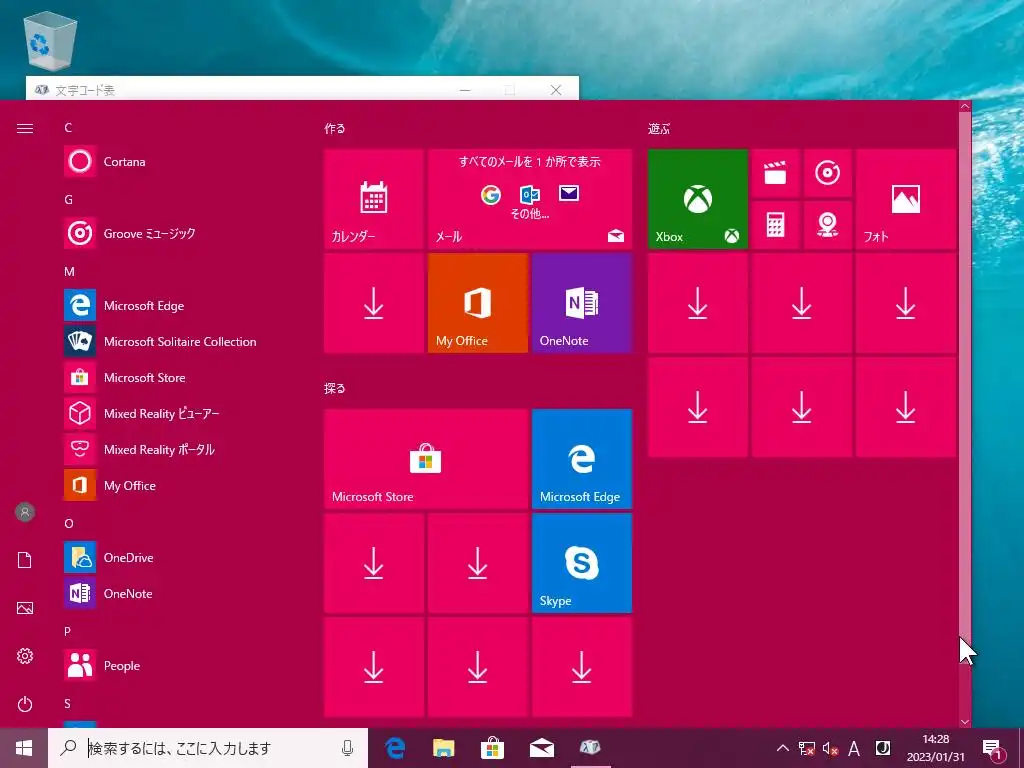Click download tile below the フォト tile
The image size is (1024, 768).
[x=906, y=303]
